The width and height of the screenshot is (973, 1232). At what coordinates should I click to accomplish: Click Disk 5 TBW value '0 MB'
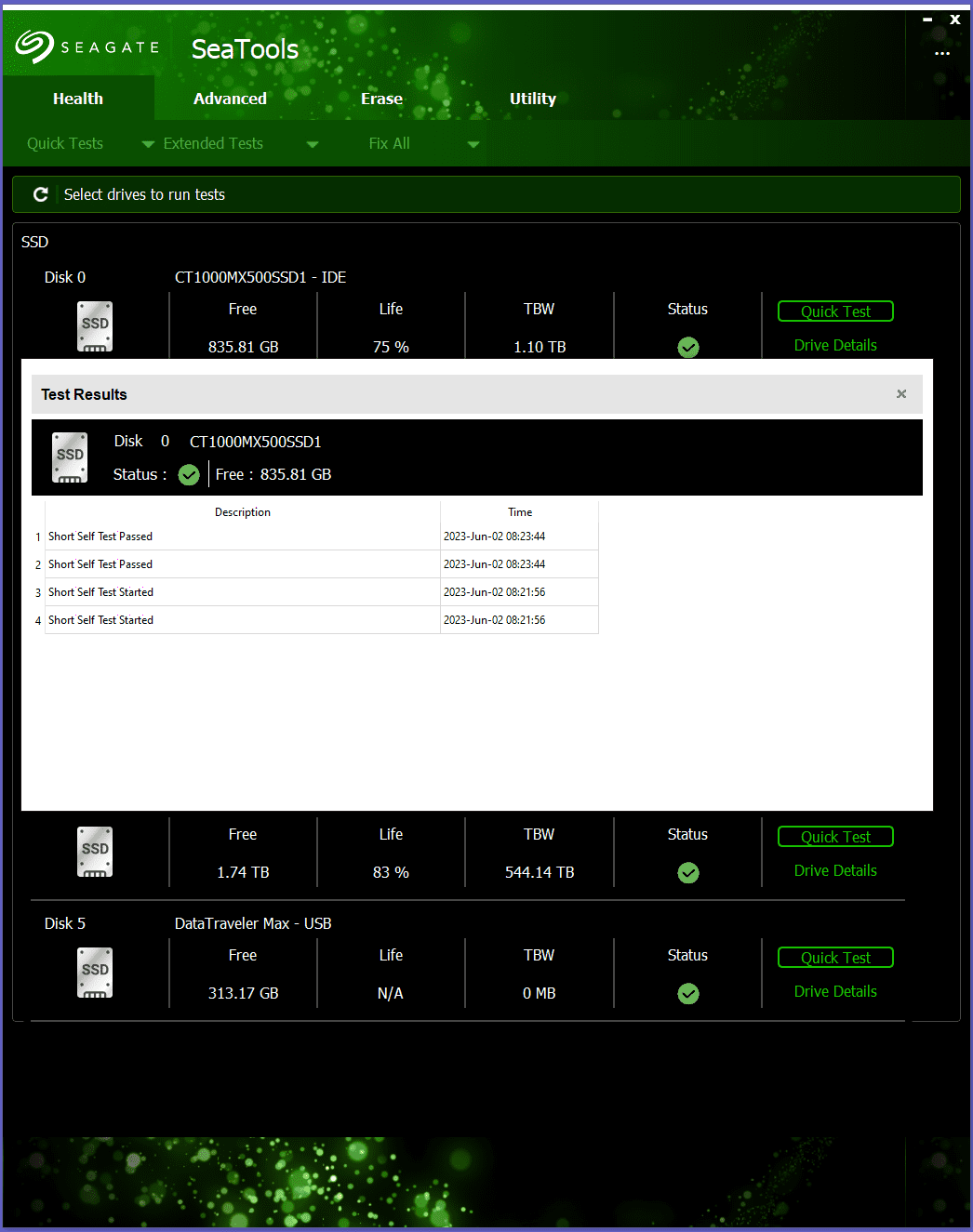540,993
